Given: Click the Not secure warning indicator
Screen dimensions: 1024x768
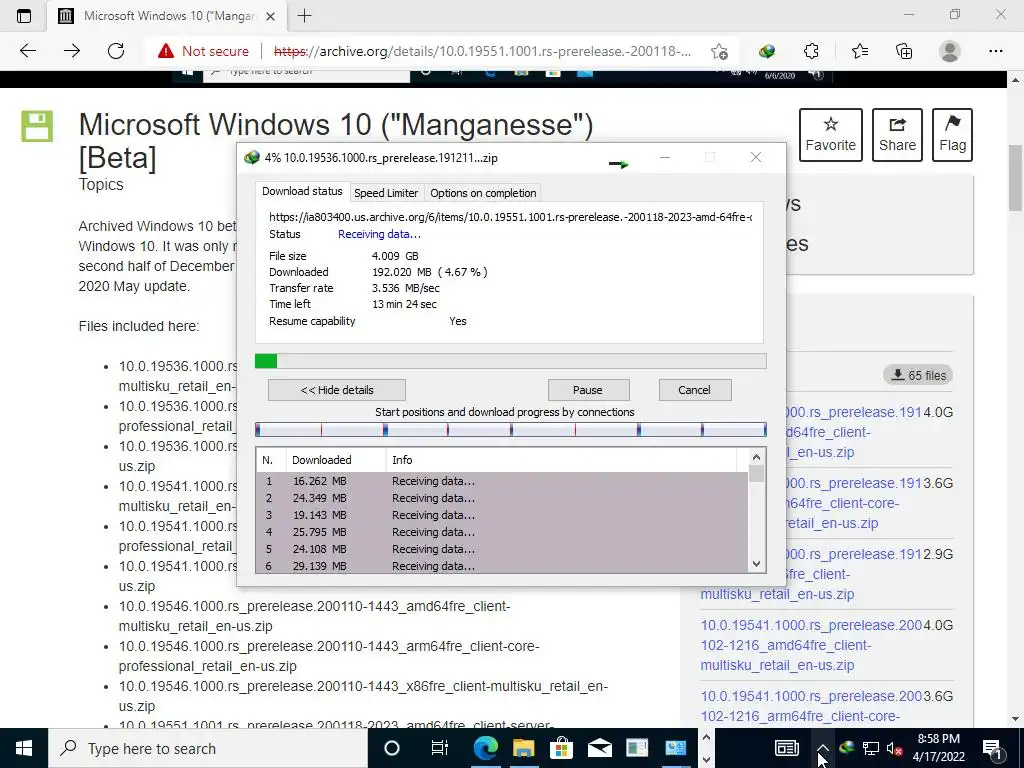Looking at the screenshot, I should (x=204, y=51).
